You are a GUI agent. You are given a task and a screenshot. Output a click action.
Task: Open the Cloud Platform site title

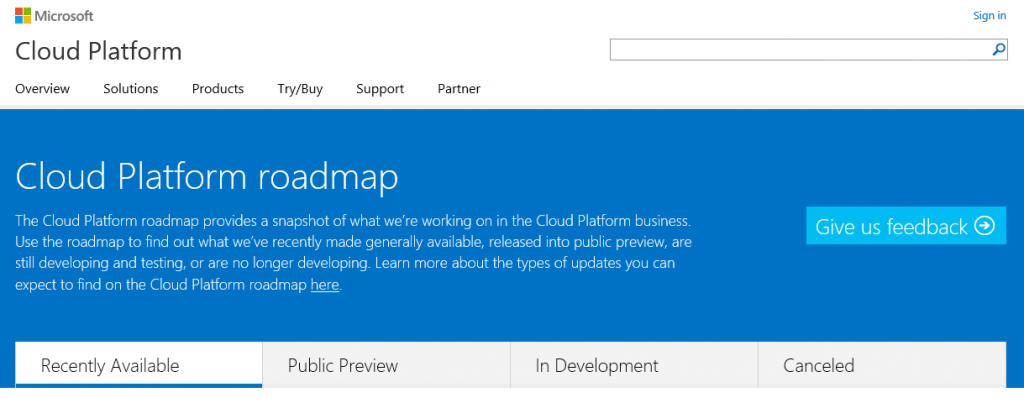tap(98, 51)
